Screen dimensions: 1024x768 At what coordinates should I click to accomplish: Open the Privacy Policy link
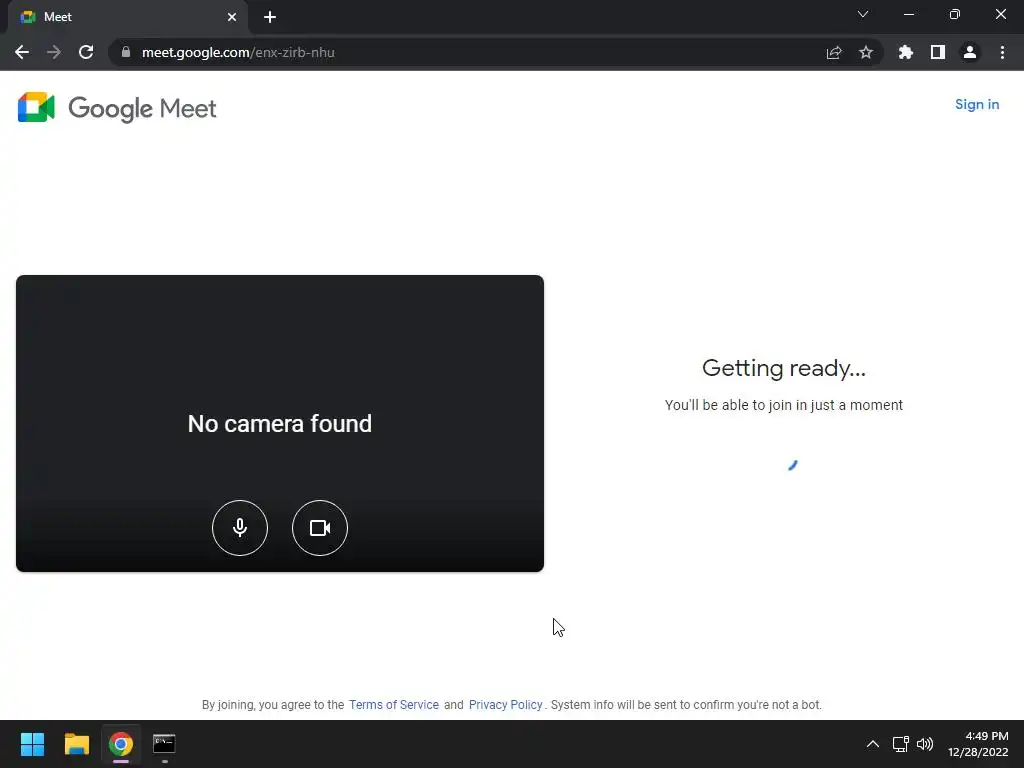click(505, 705)
